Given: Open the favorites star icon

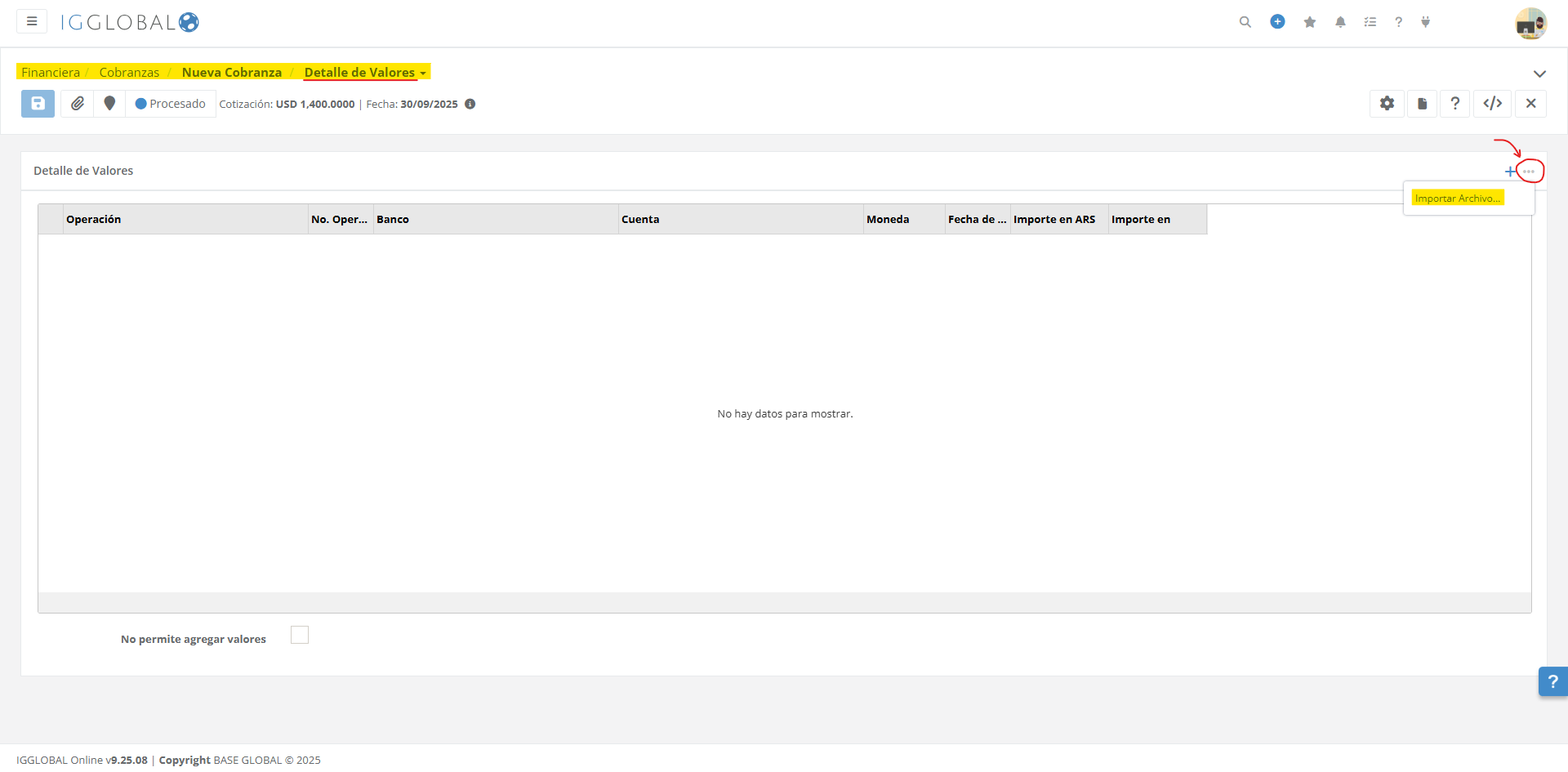Looking at the screenshot, I should pos(1310,22).
